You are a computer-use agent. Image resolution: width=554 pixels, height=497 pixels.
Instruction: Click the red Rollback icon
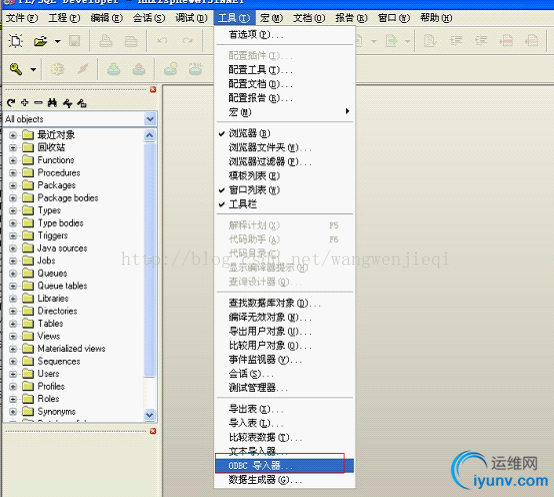(139, 69)
